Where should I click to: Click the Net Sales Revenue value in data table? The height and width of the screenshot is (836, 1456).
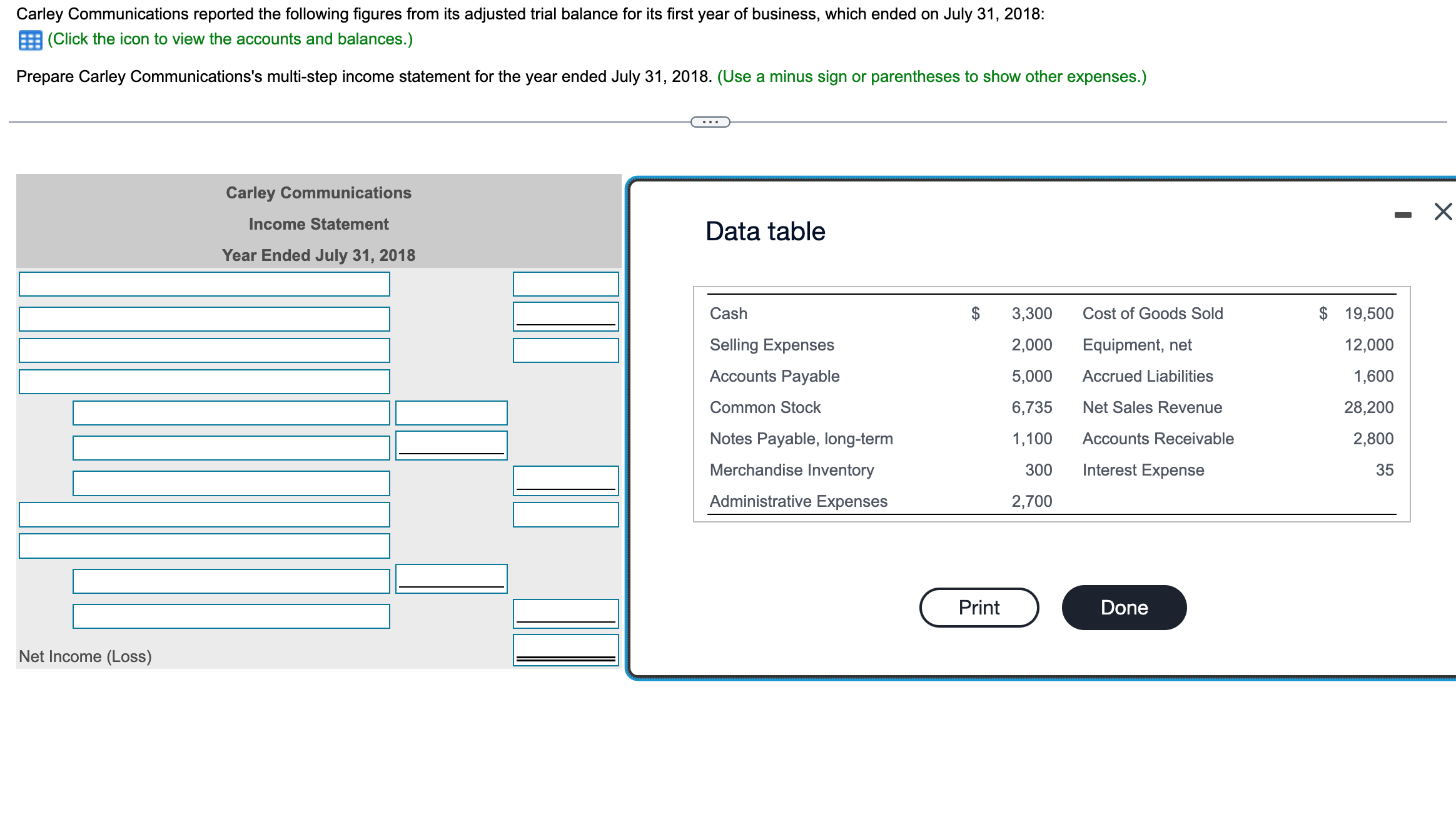tap(1368, 407)
